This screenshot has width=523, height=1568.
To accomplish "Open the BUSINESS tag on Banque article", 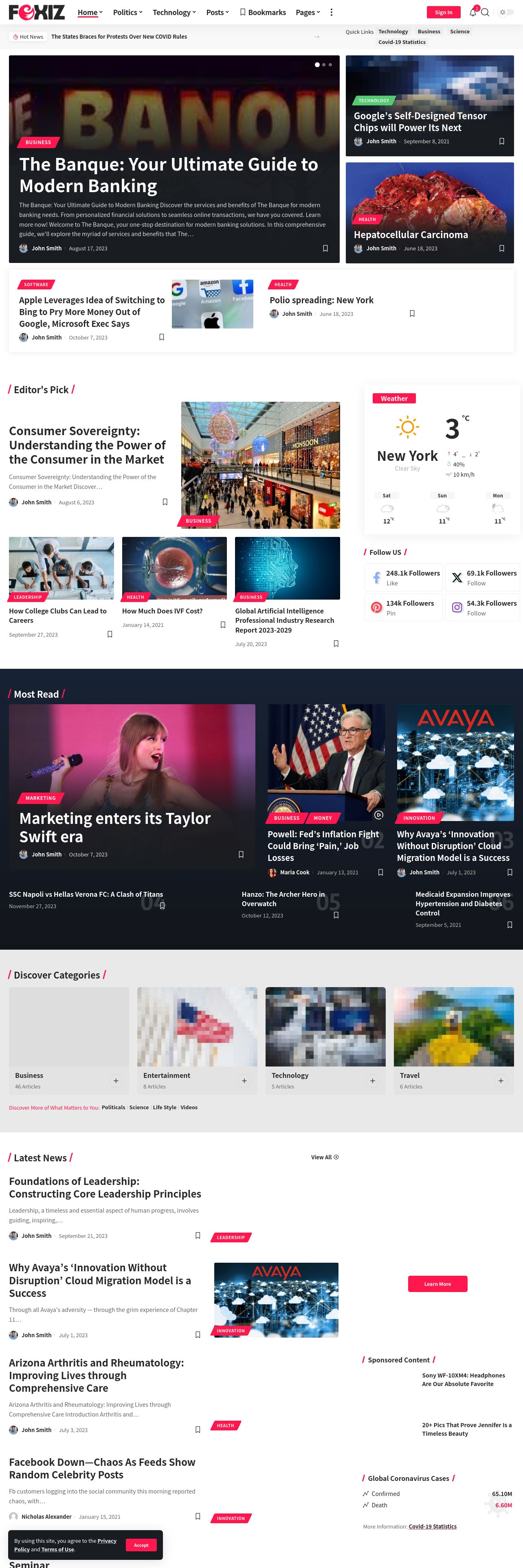I will [38, 142].
